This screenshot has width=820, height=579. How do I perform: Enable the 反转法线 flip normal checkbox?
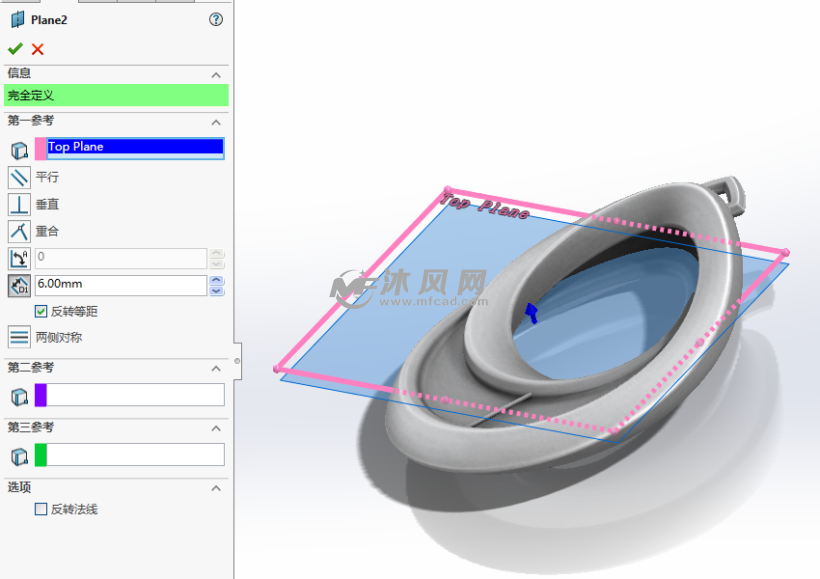pyautogui.click(x=41, y=509)
